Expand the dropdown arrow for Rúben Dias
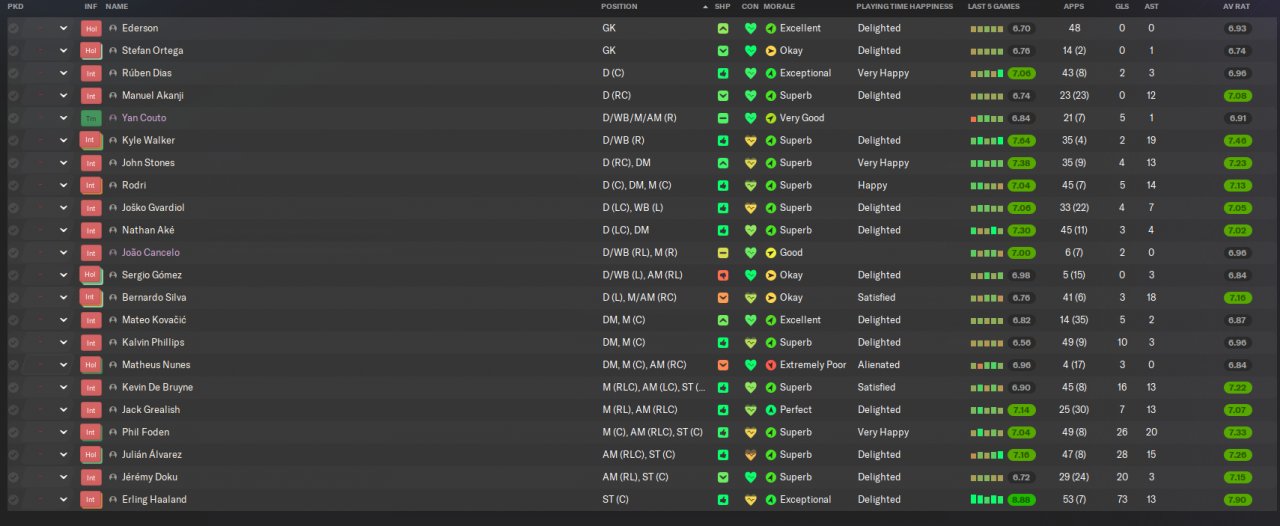Screen dimensions: 1280x526 point(64,73)
